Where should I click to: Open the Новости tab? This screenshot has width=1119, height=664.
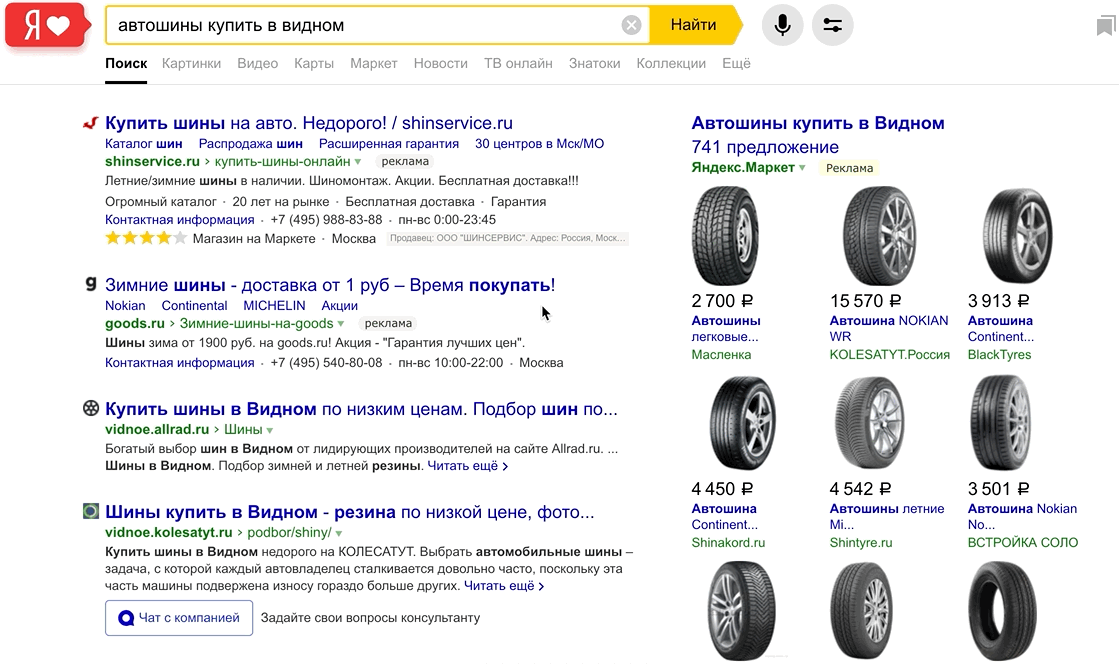440,64
